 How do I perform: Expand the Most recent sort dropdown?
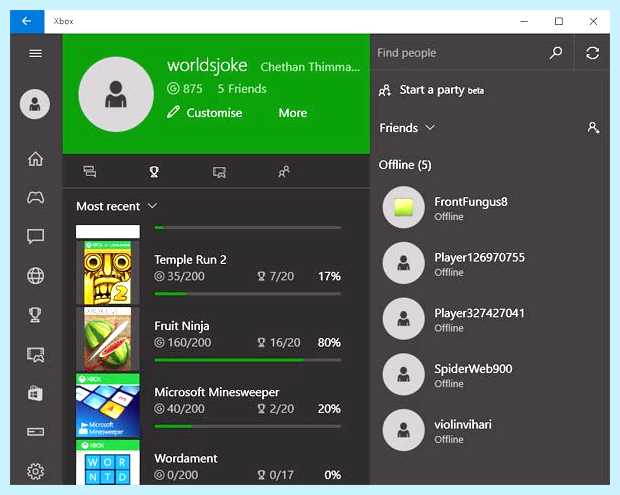click(117, 206)
